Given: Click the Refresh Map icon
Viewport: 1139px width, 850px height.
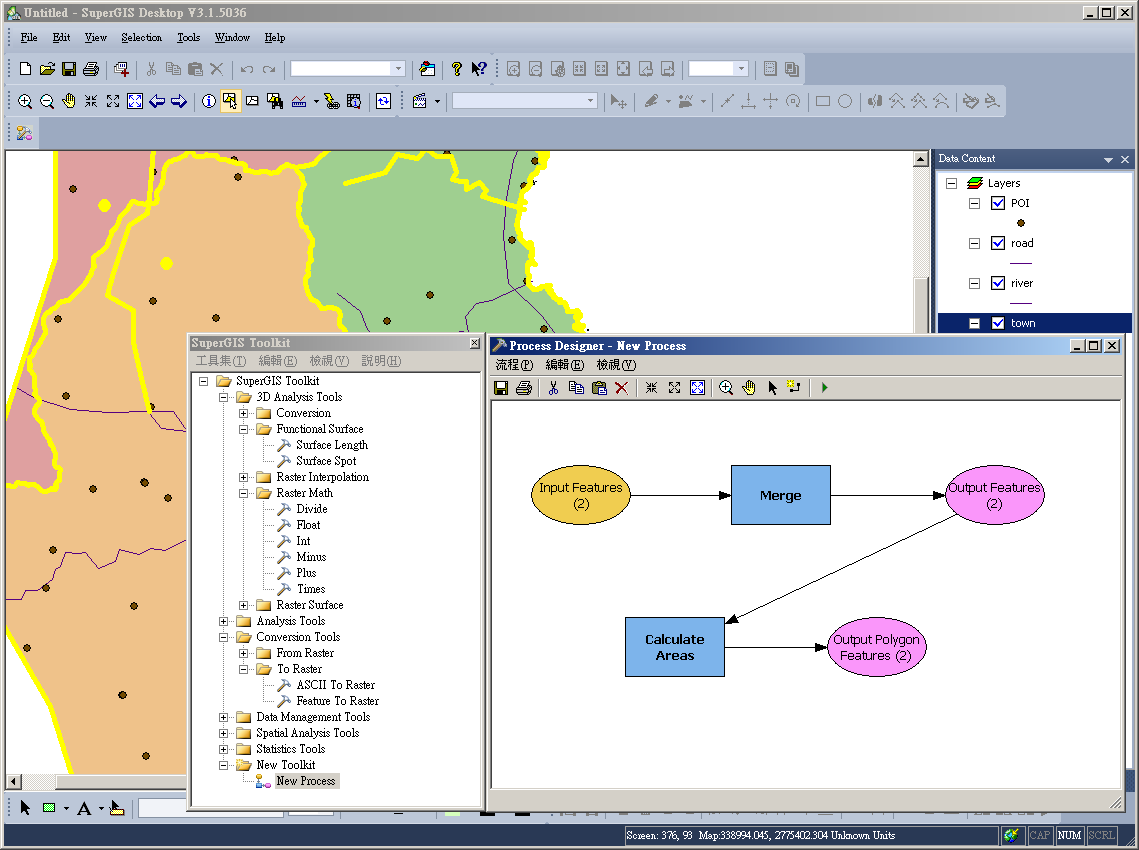Looking at the screenshot, I should pyautogui.click(x=384, y=101).
